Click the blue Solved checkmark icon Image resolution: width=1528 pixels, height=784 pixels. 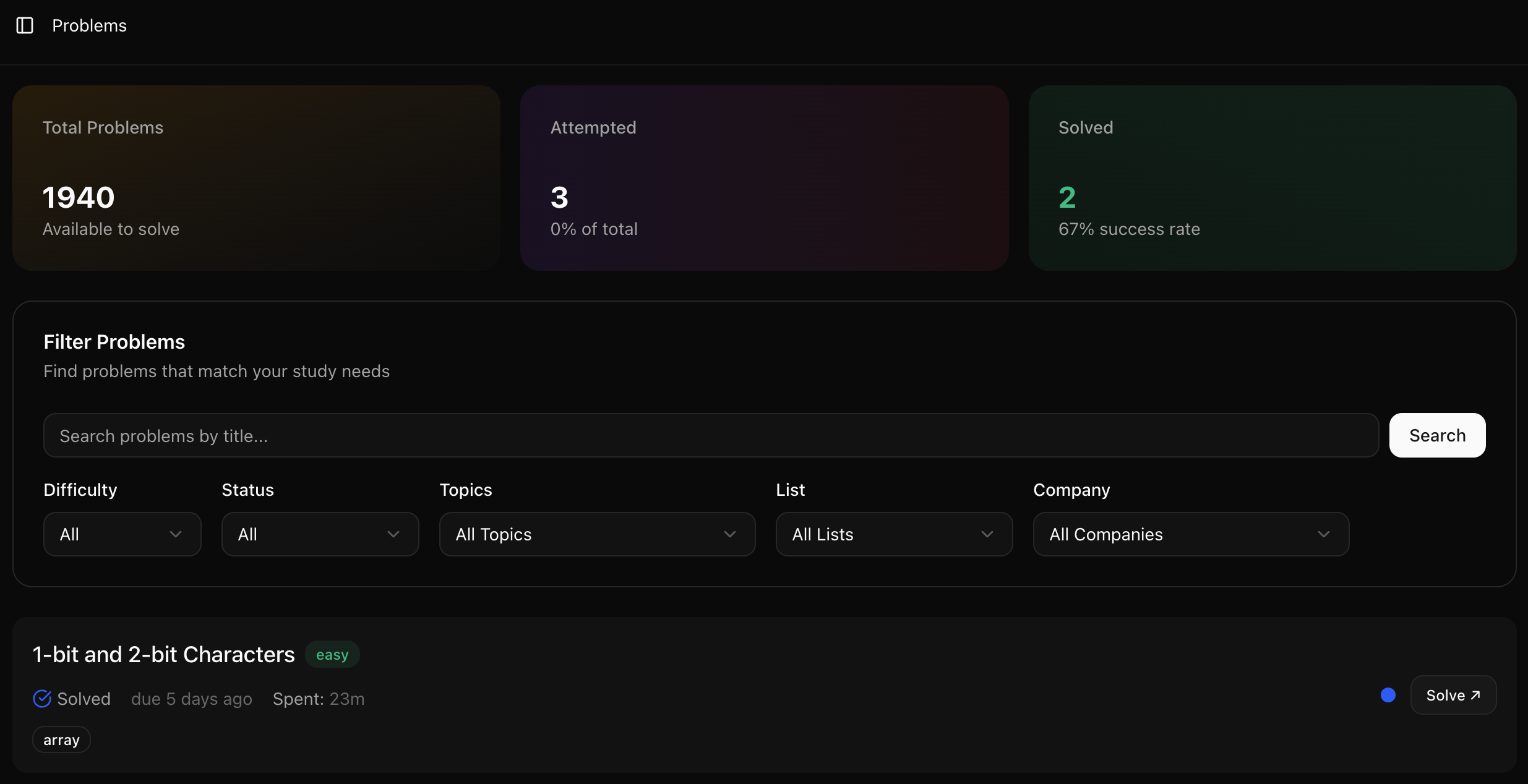coord(41,699)
